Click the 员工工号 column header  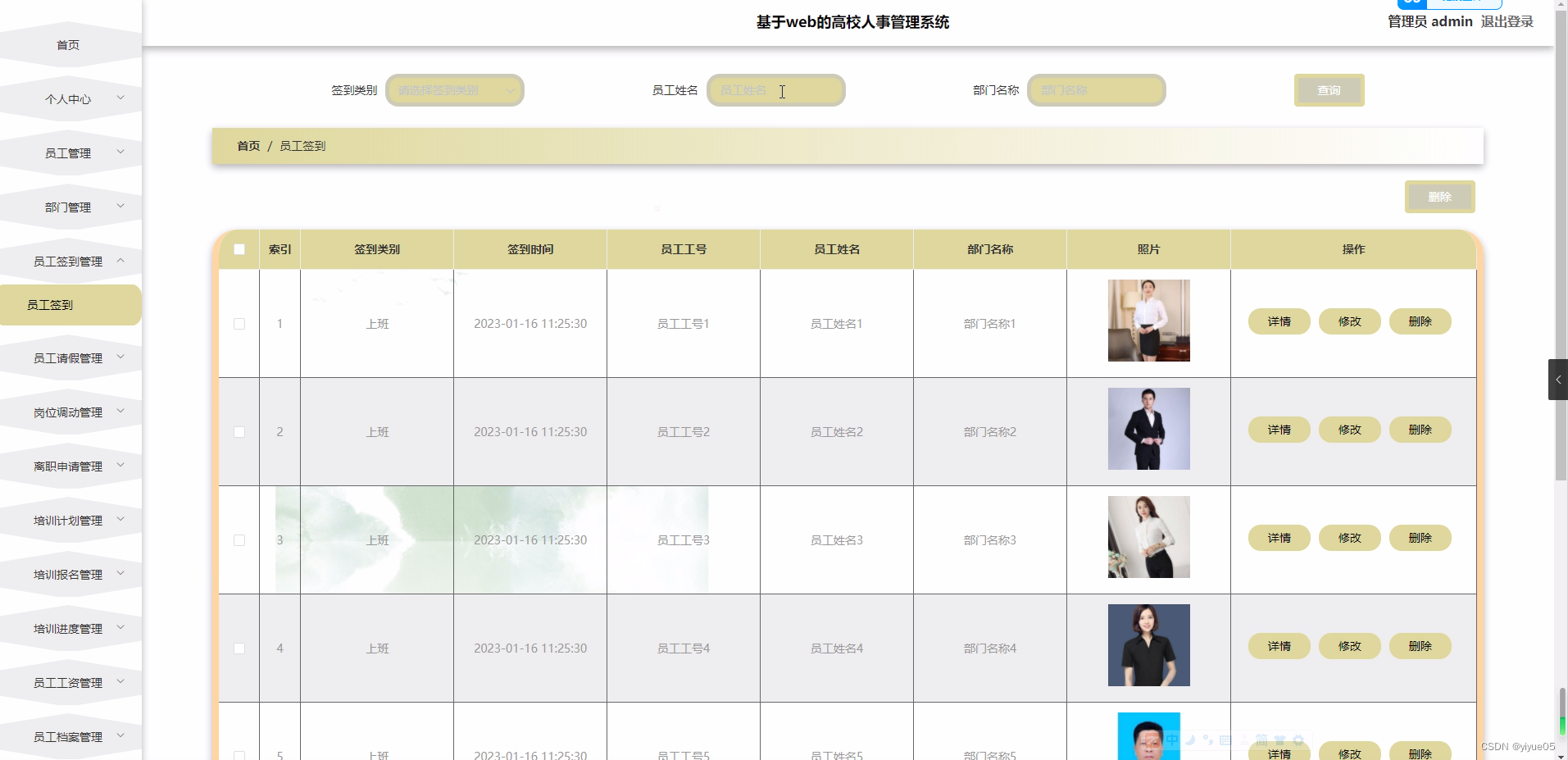(x=684, y=249)
